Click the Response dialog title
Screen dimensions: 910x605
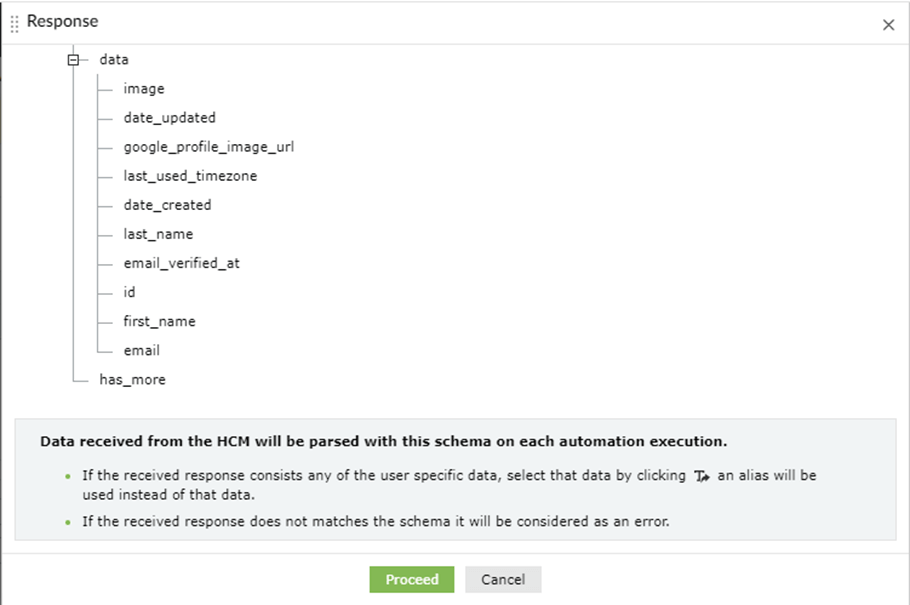click(x=62, y=21)
